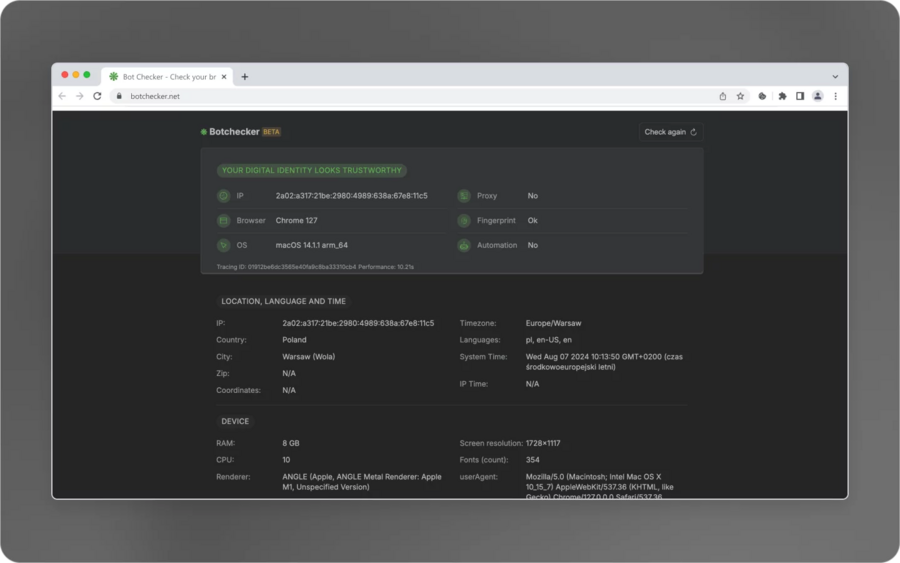The image size is (900, 563).
Task: Open the profile avatar icon
Action: point(818,96)
